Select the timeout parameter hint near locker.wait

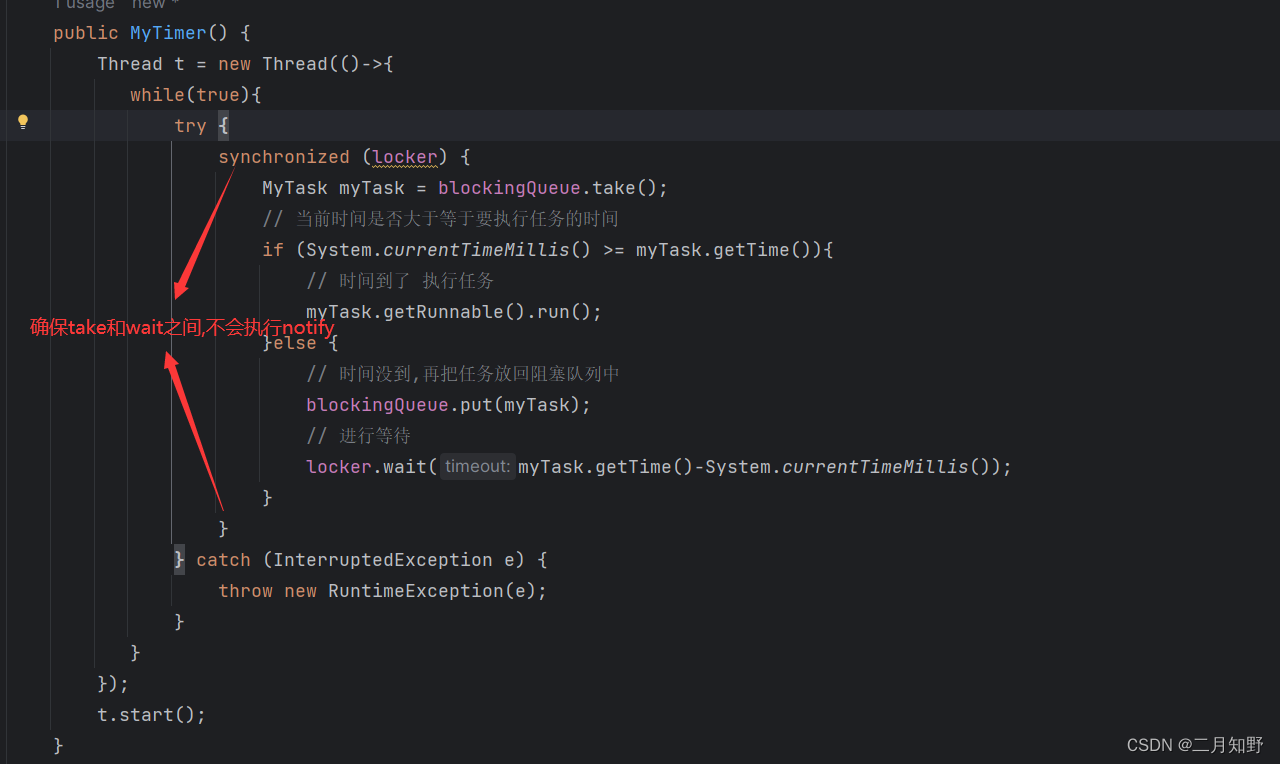click(x=477, y=466)
